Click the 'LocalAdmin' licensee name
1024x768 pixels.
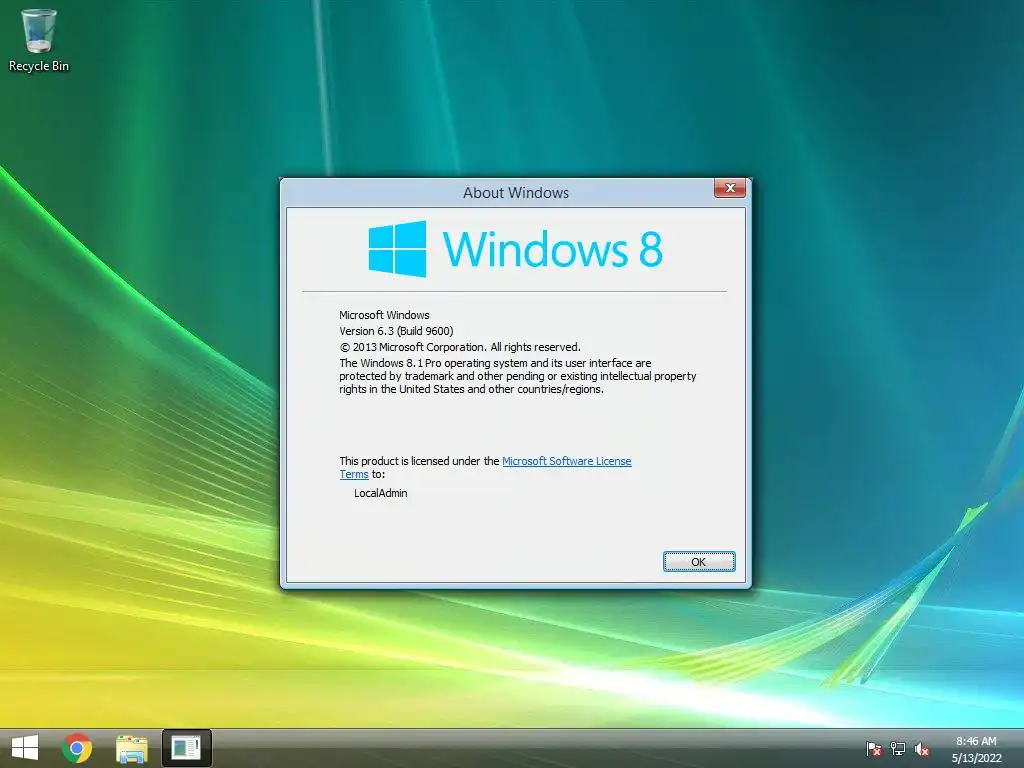381,493
